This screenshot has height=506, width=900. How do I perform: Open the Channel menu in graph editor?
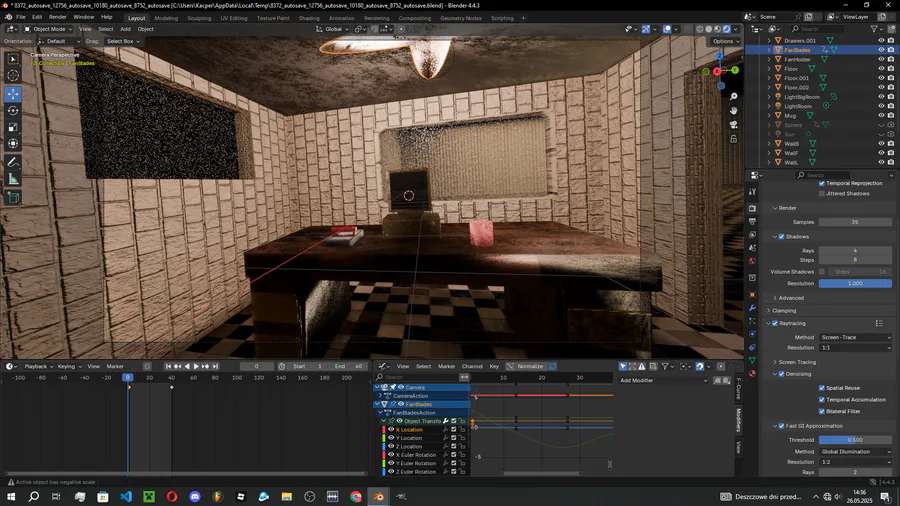point(472,367)
